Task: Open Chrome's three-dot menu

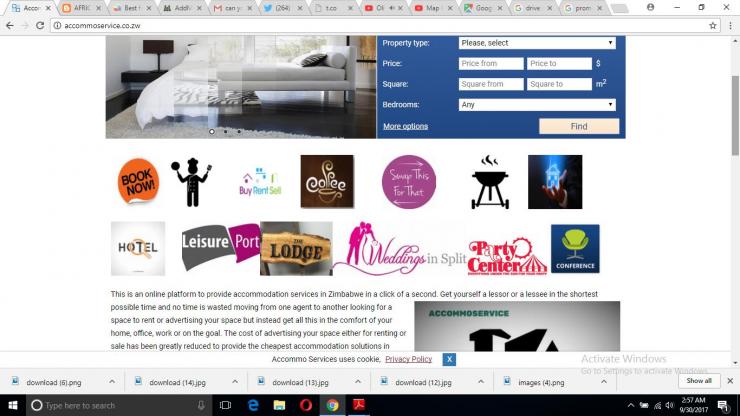Action: pyautogui.click(x=730, y=25)
